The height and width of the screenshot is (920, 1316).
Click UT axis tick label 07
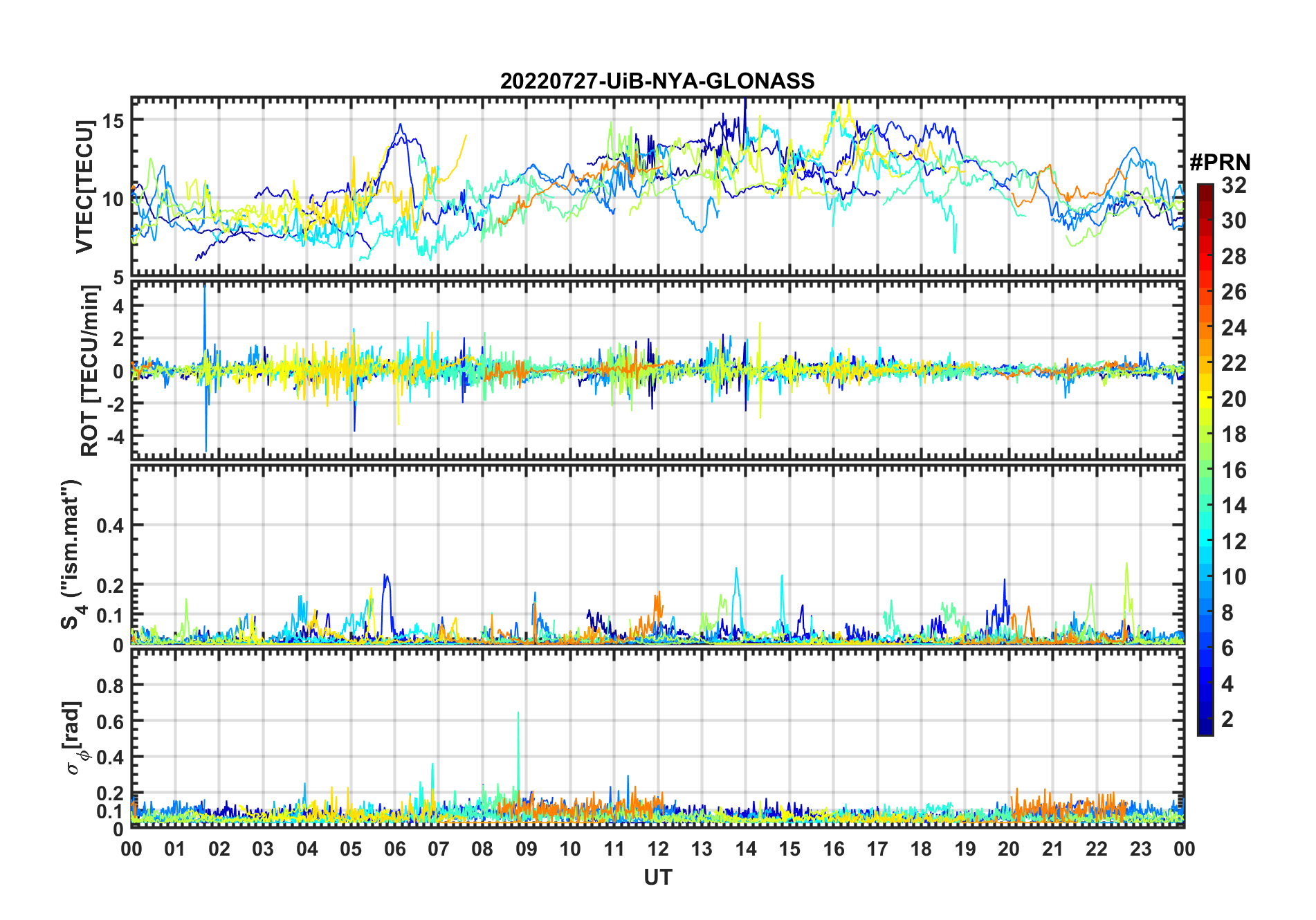click(x=439, y=849)
